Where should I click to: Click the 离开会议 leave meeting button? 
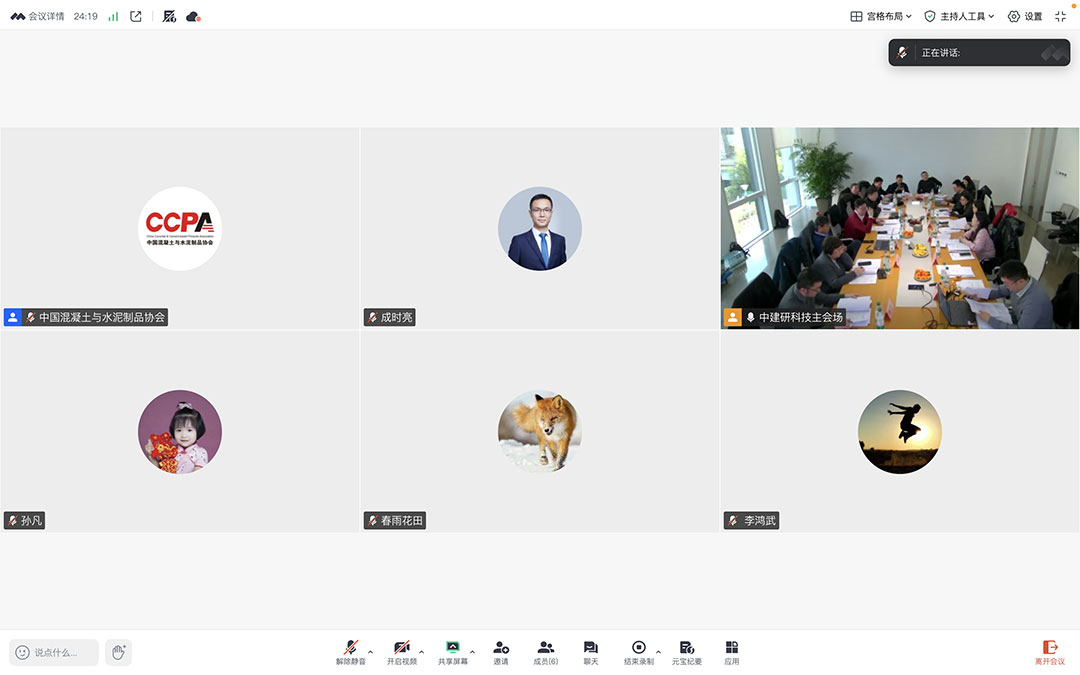[1050, 653]
